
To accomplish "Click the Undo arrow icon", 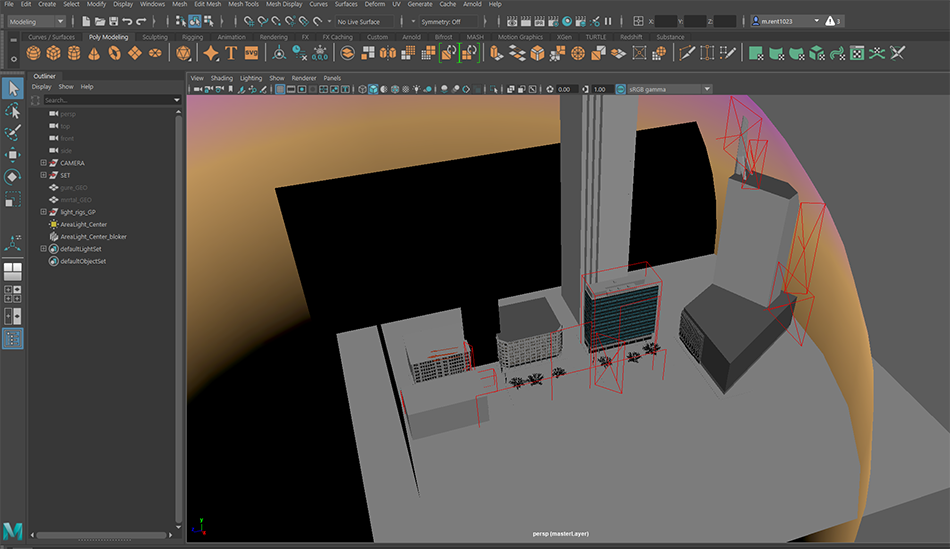I will coord(127,21).
